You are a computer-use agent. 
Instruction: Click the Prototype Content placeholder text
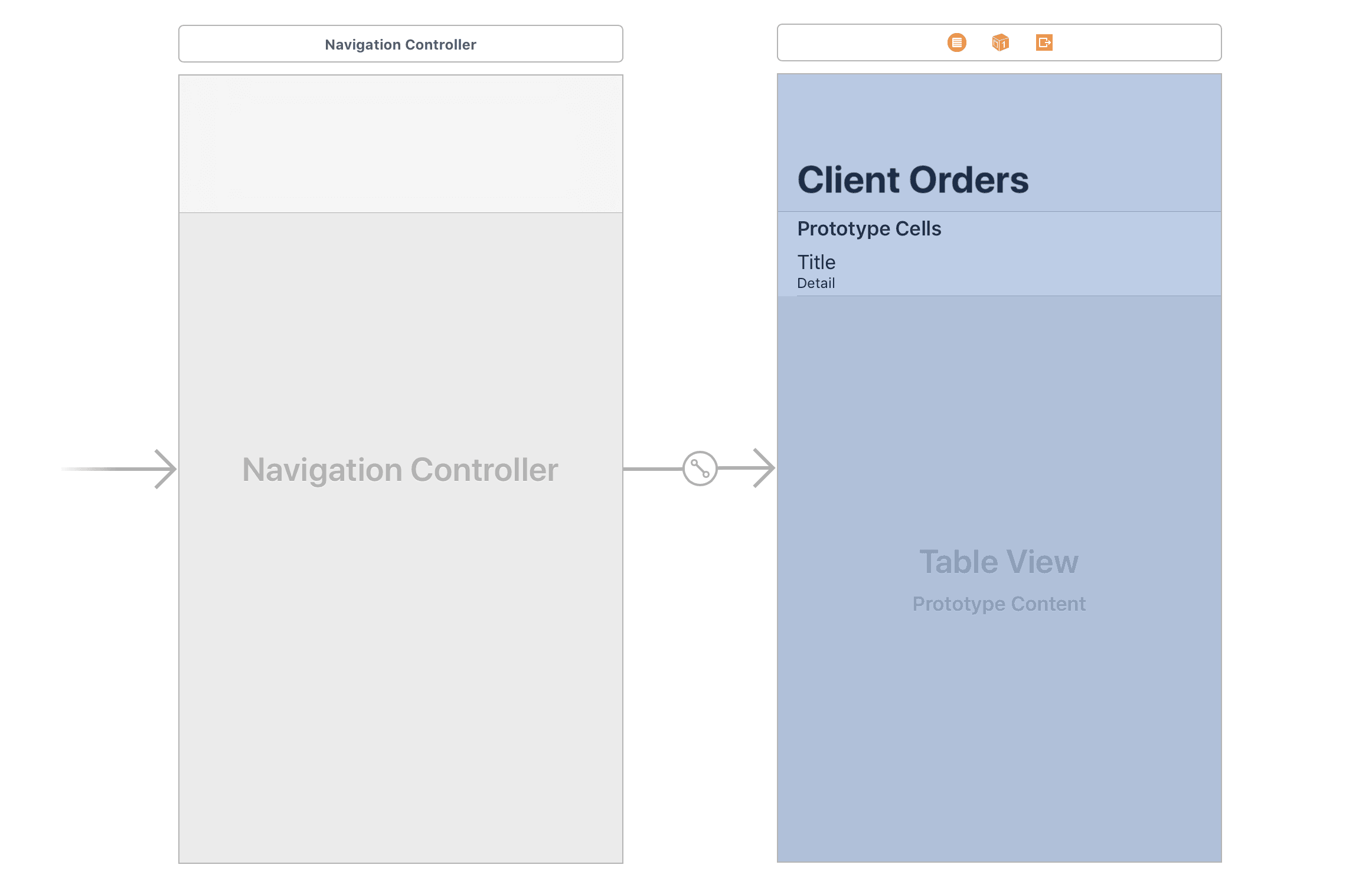(999, 603)
